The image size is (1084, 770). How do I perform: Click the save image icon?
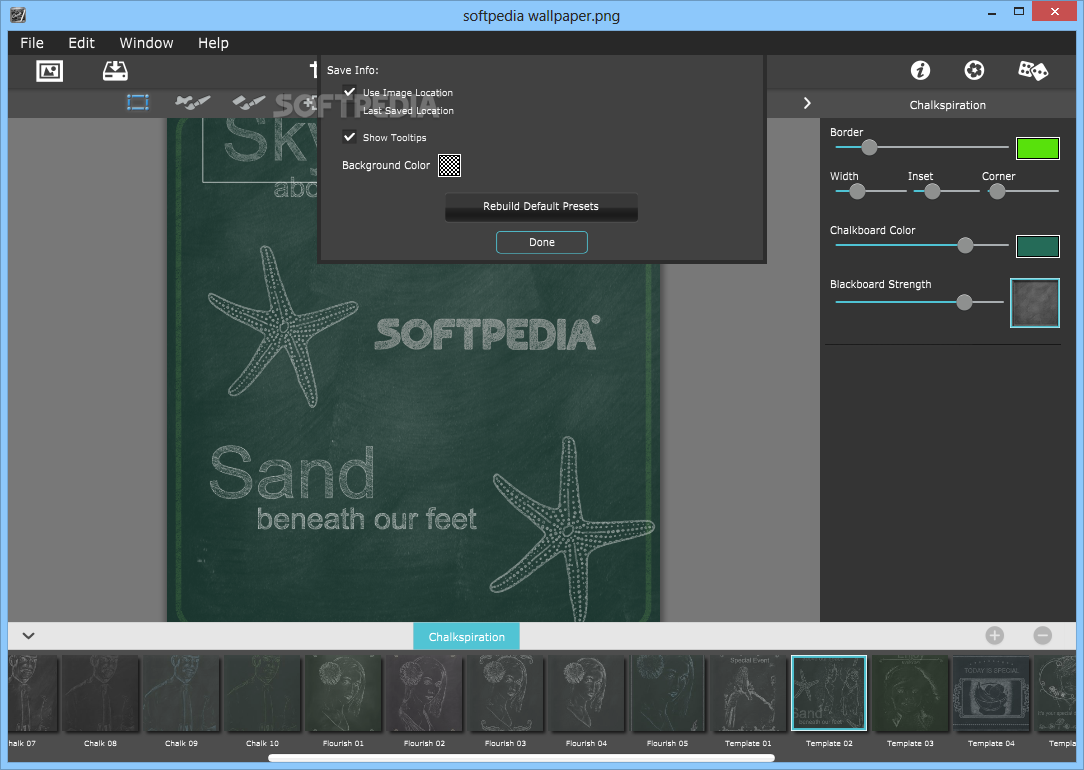pyautogui.click(x=115, y=71)
